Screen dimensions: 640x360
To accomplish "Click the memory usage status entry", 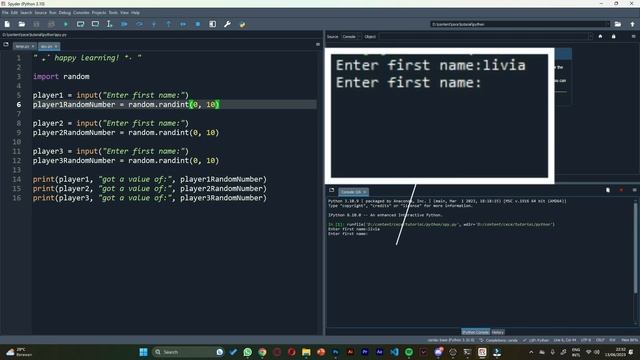I will pos(629,340).
